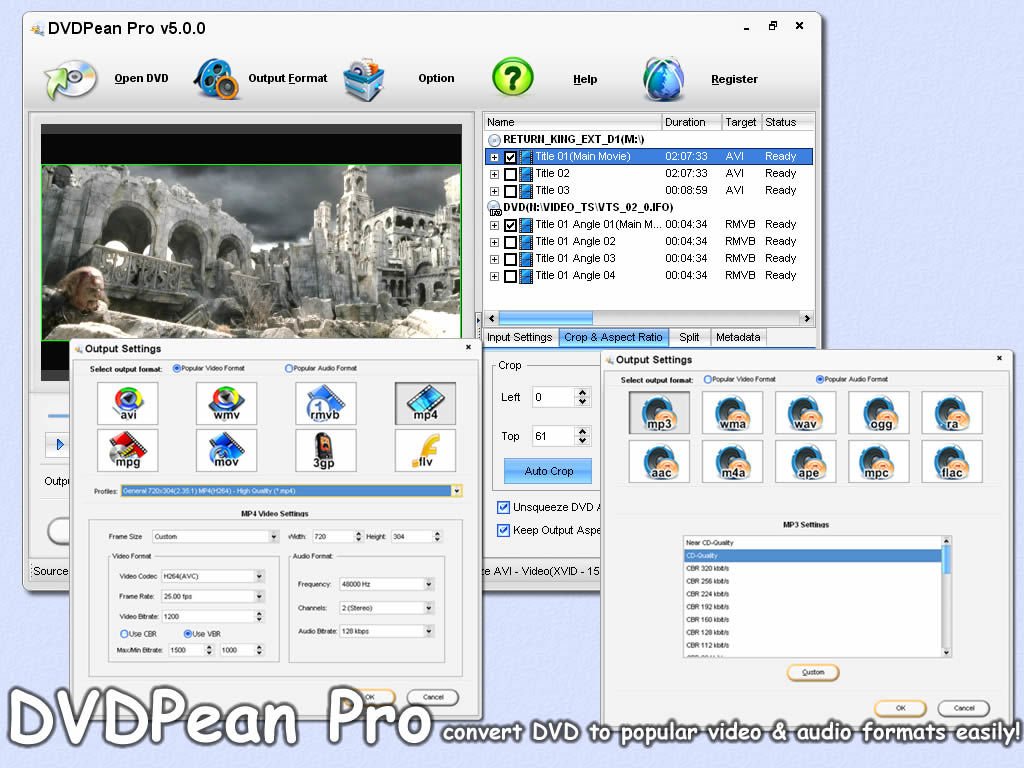This screenshot has height=768, width=1024.
Task: Select the 3gp video format icon
Action: 325,450
